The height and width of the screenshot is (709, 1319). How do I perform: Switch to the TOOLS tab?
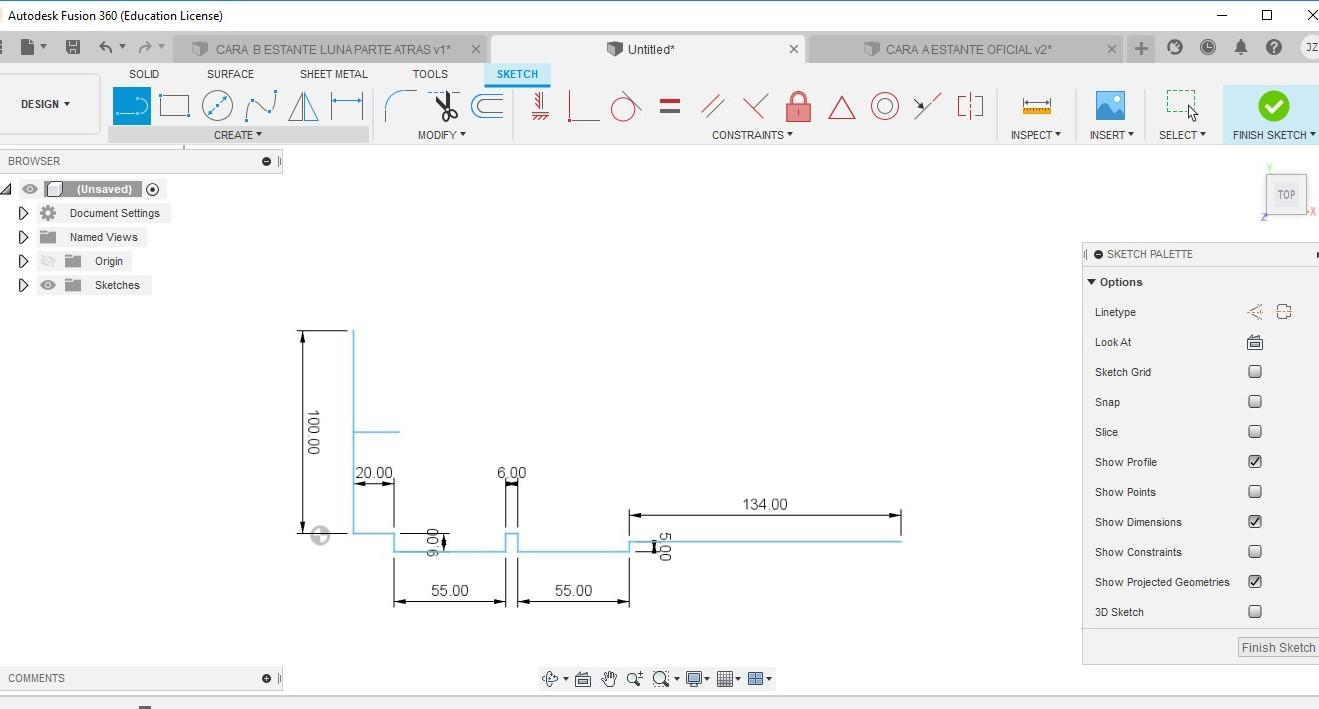coord(430,74)
